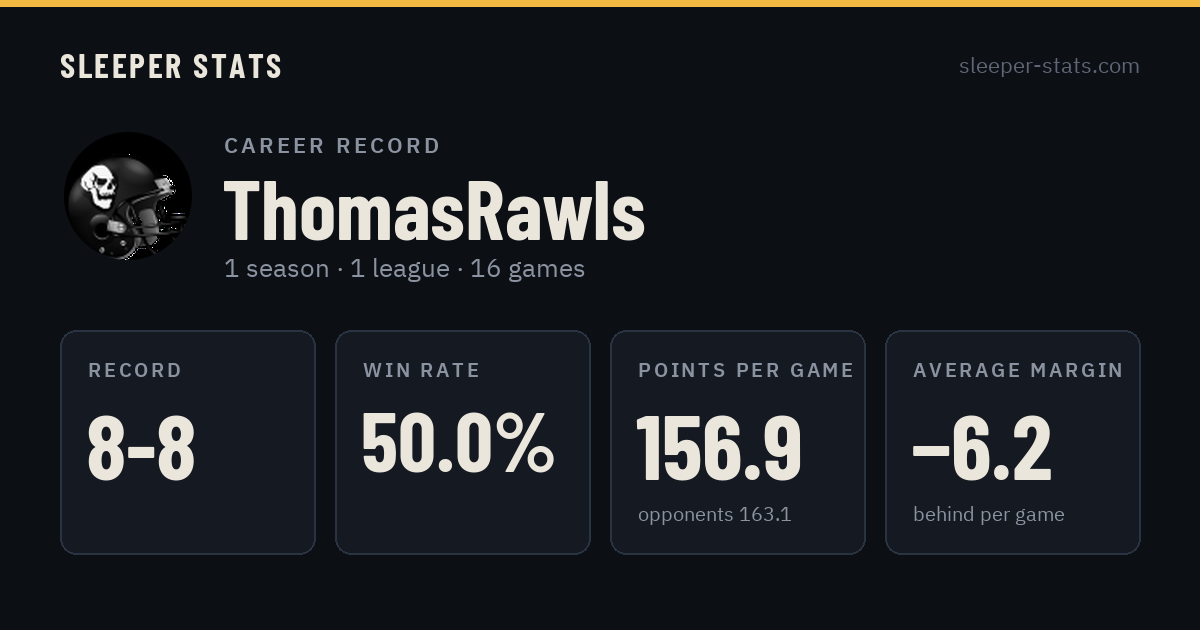Click the 8-8 record value

(141, 448)
